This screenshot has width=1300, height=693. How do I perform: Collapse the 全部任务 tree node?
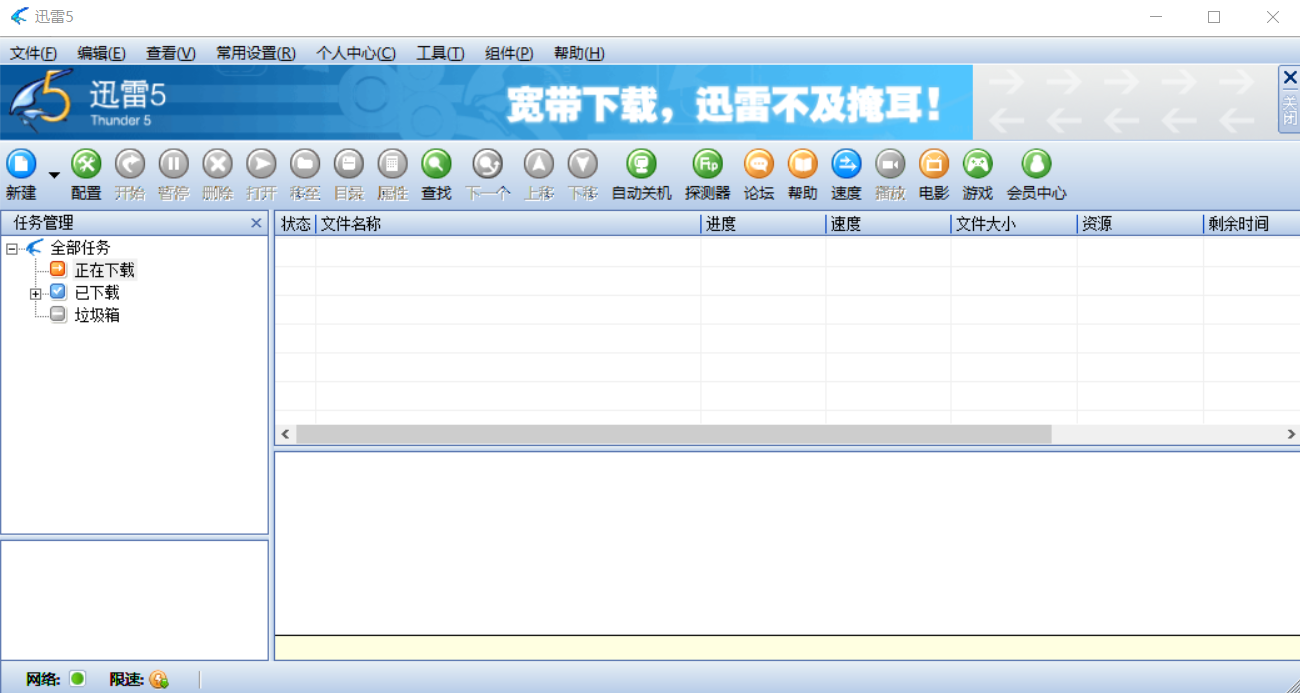pyautogui.click(x=12, y=248)
